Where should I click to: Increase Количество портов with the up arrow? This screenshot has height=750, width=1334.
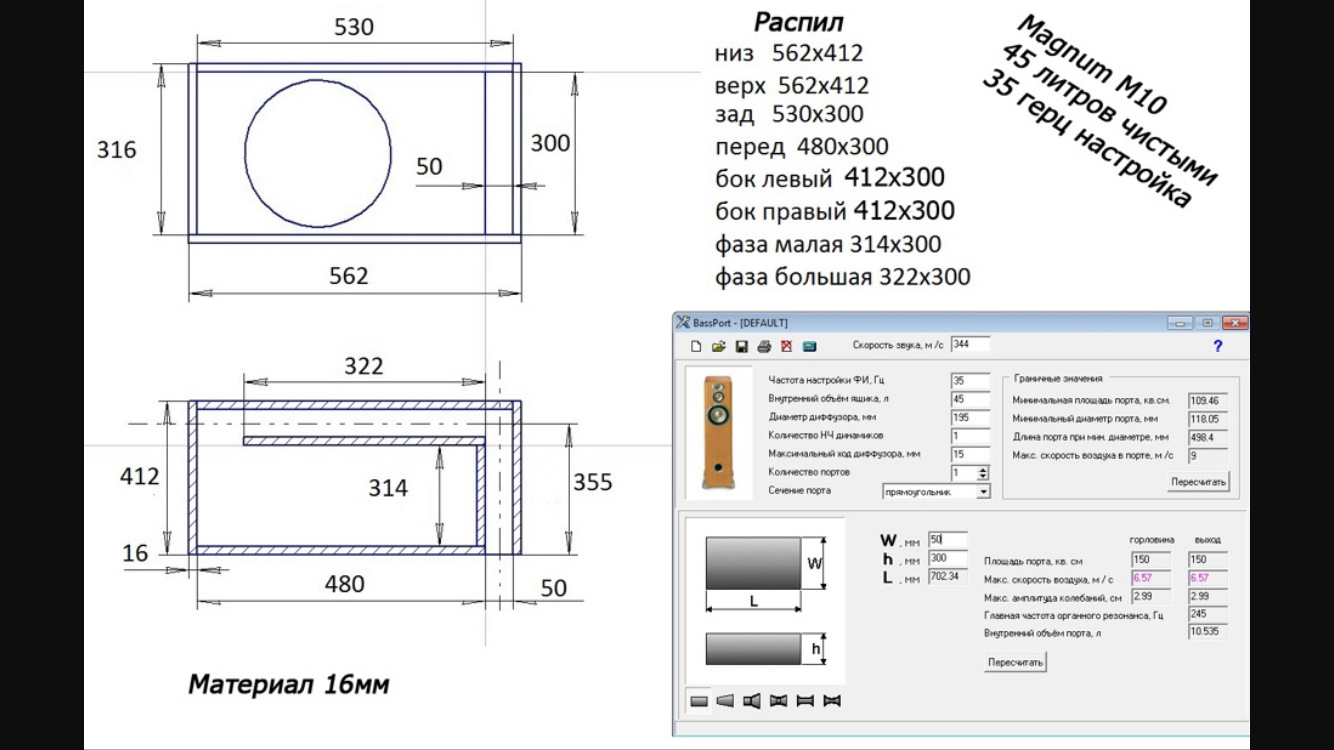point(983,469)
